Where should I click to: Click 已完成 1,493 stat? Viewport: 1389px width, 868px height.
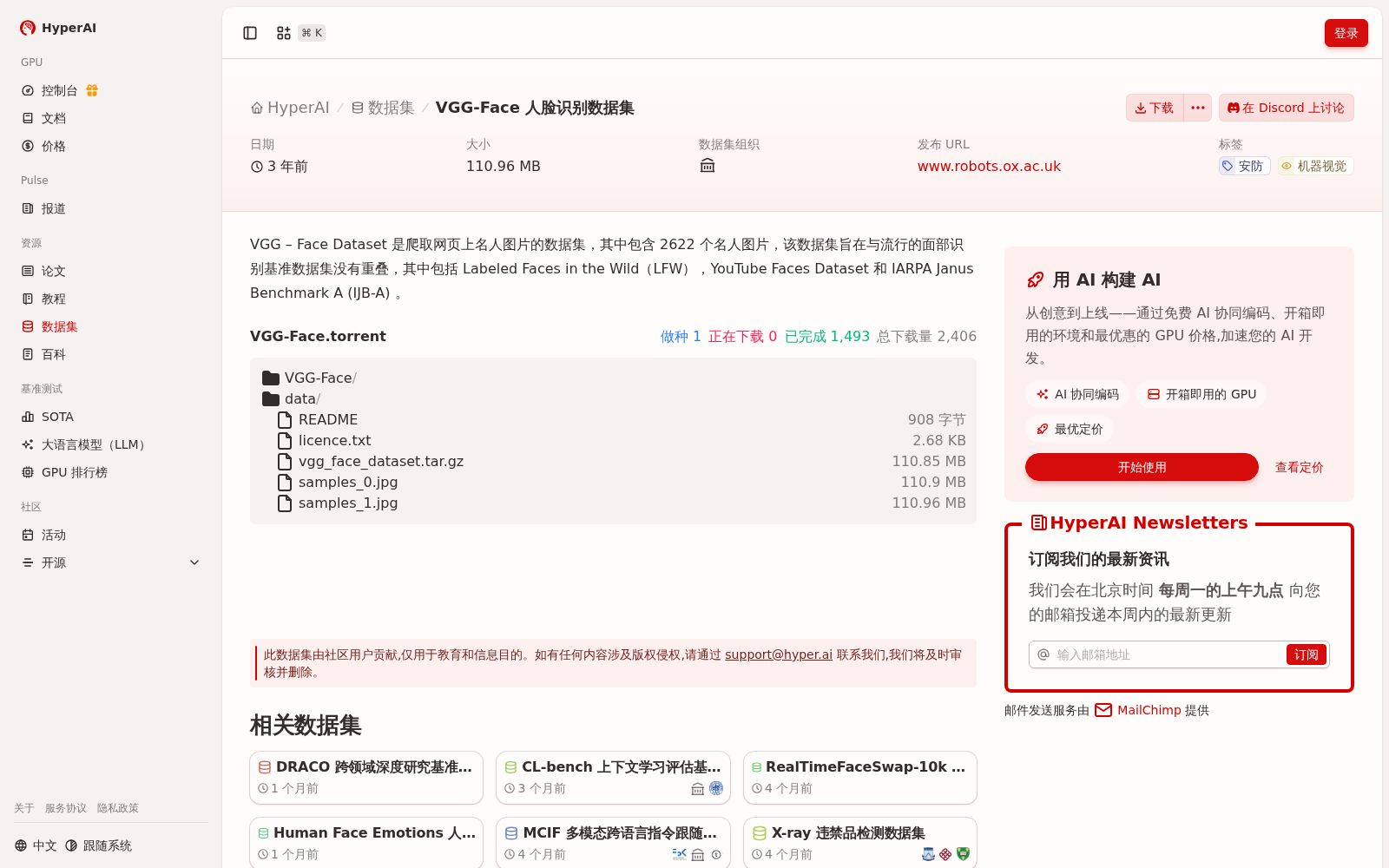827,336
